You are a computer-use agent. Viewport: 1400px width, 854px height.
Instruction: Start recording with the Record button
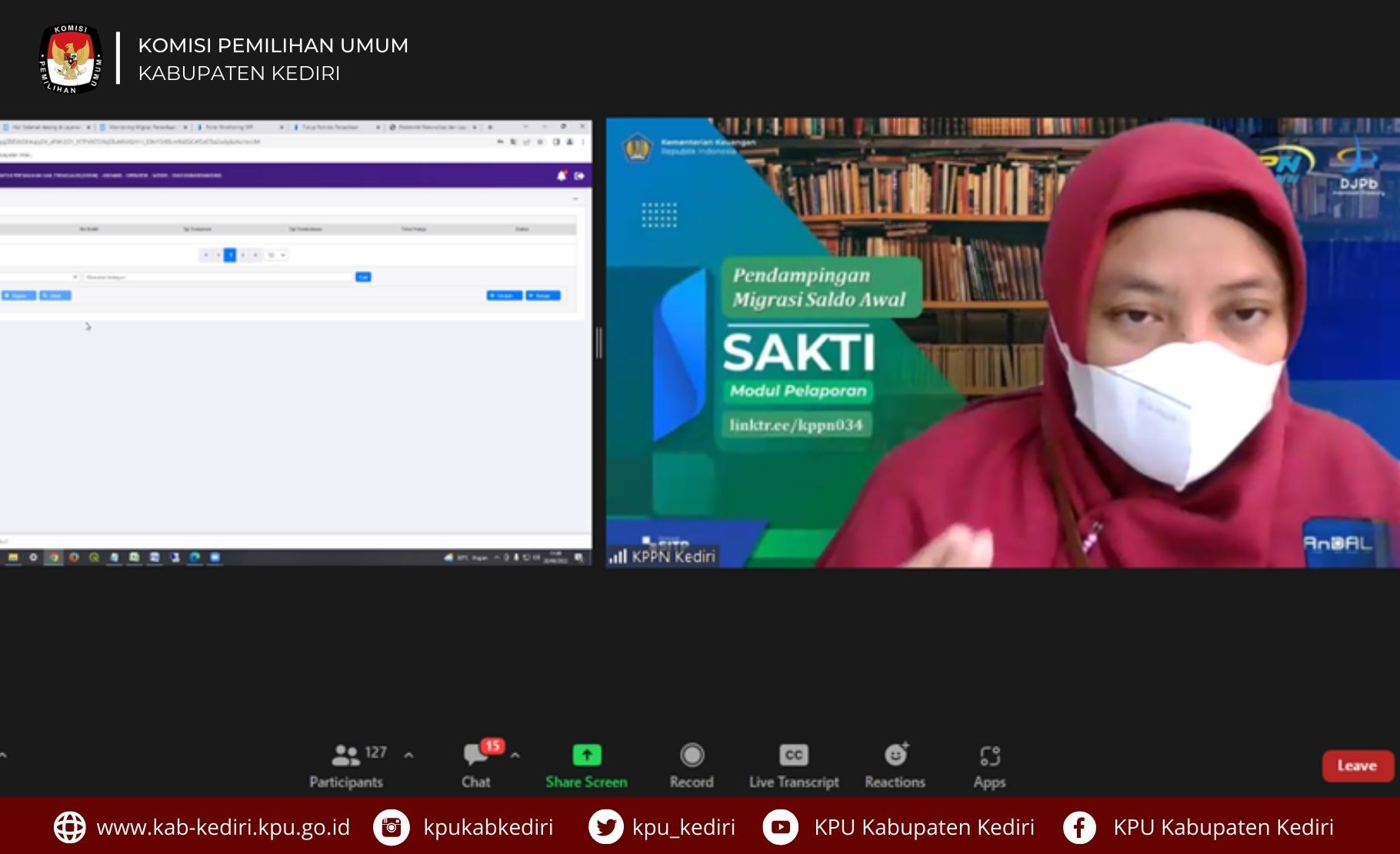(x=692, y=766)
